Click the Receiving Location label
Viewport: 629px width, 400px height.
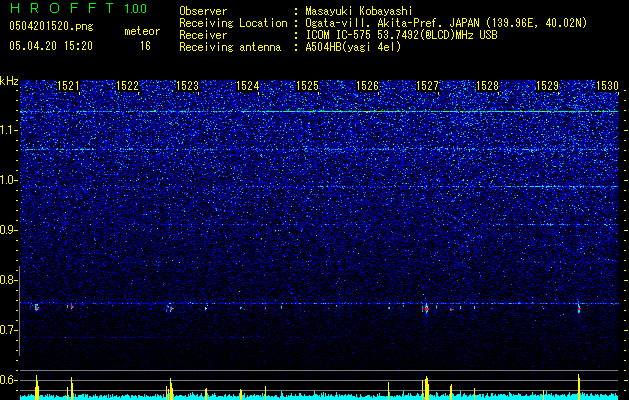point(233,23)
